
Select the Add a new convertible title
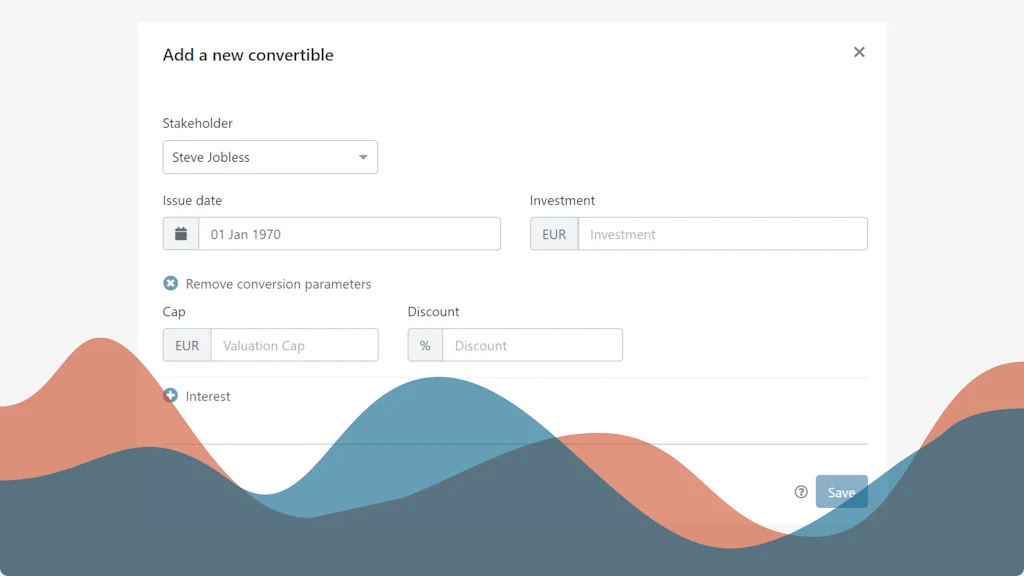tap(248, 55)
